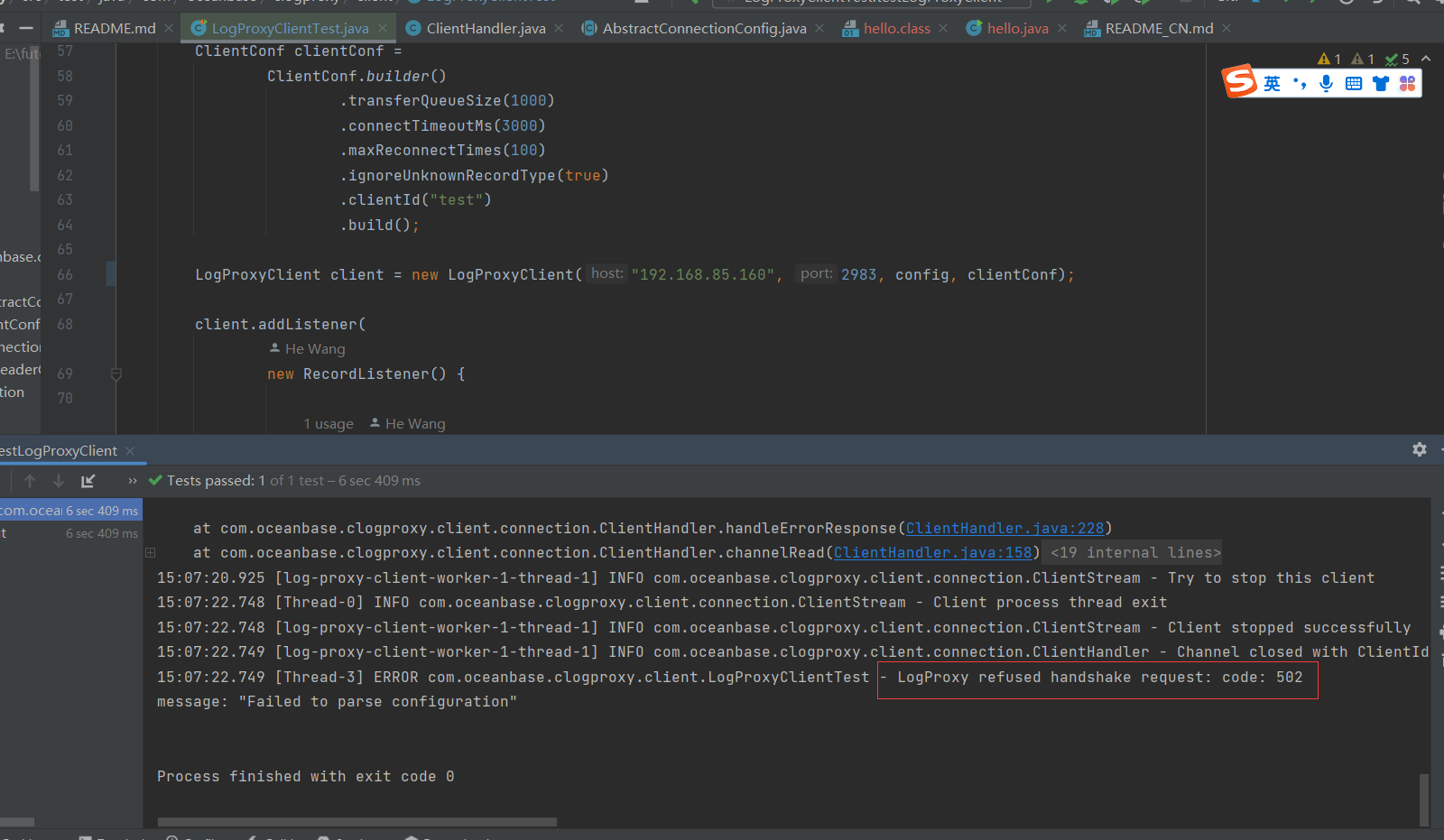The width and height of the screenshot is (1444, 840).
Task: Collapse the inspections widget chevron
Action: click(1426, 59)
